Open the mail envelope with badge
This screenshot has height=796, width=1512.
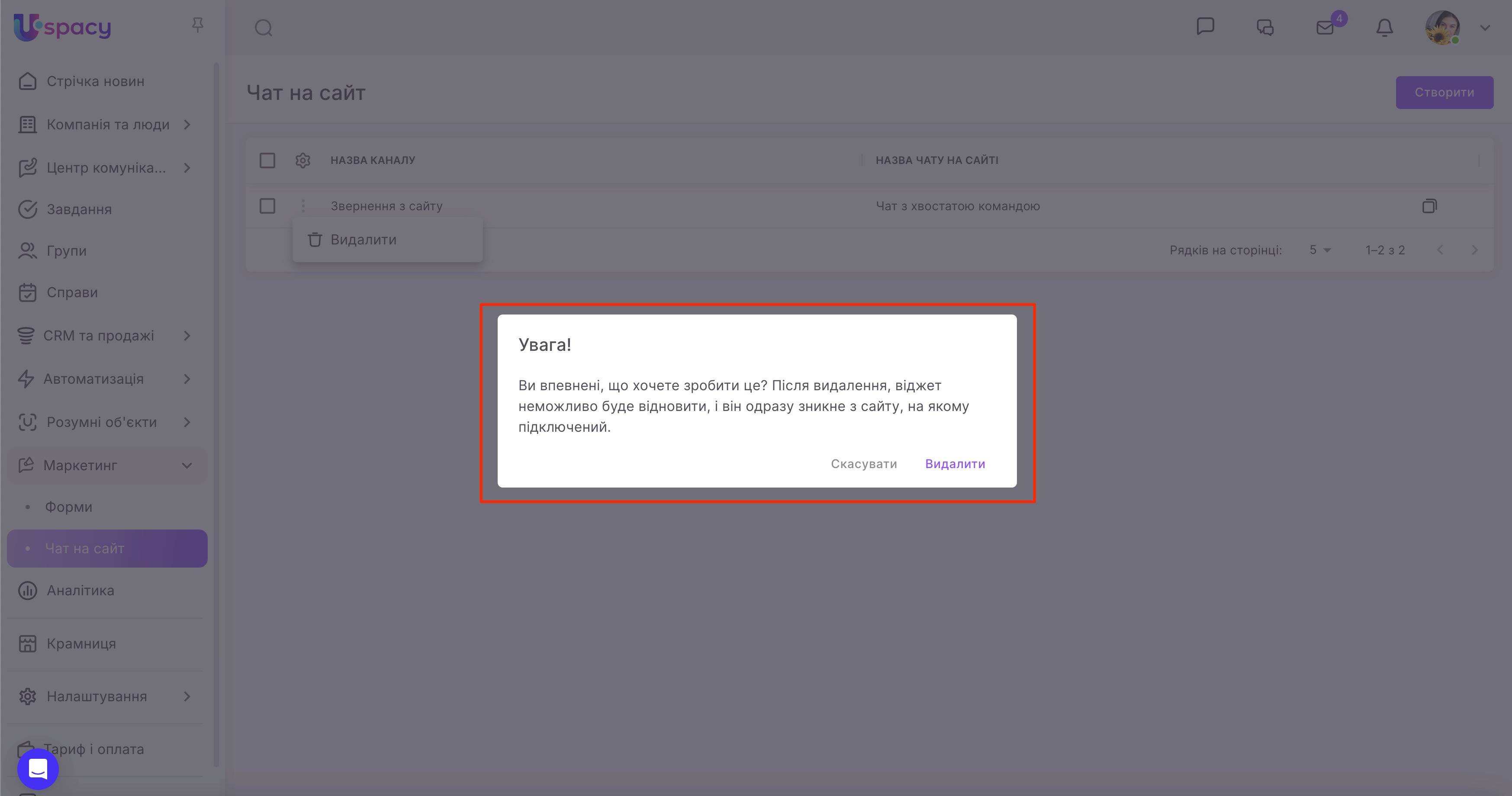click(1325, 28)
